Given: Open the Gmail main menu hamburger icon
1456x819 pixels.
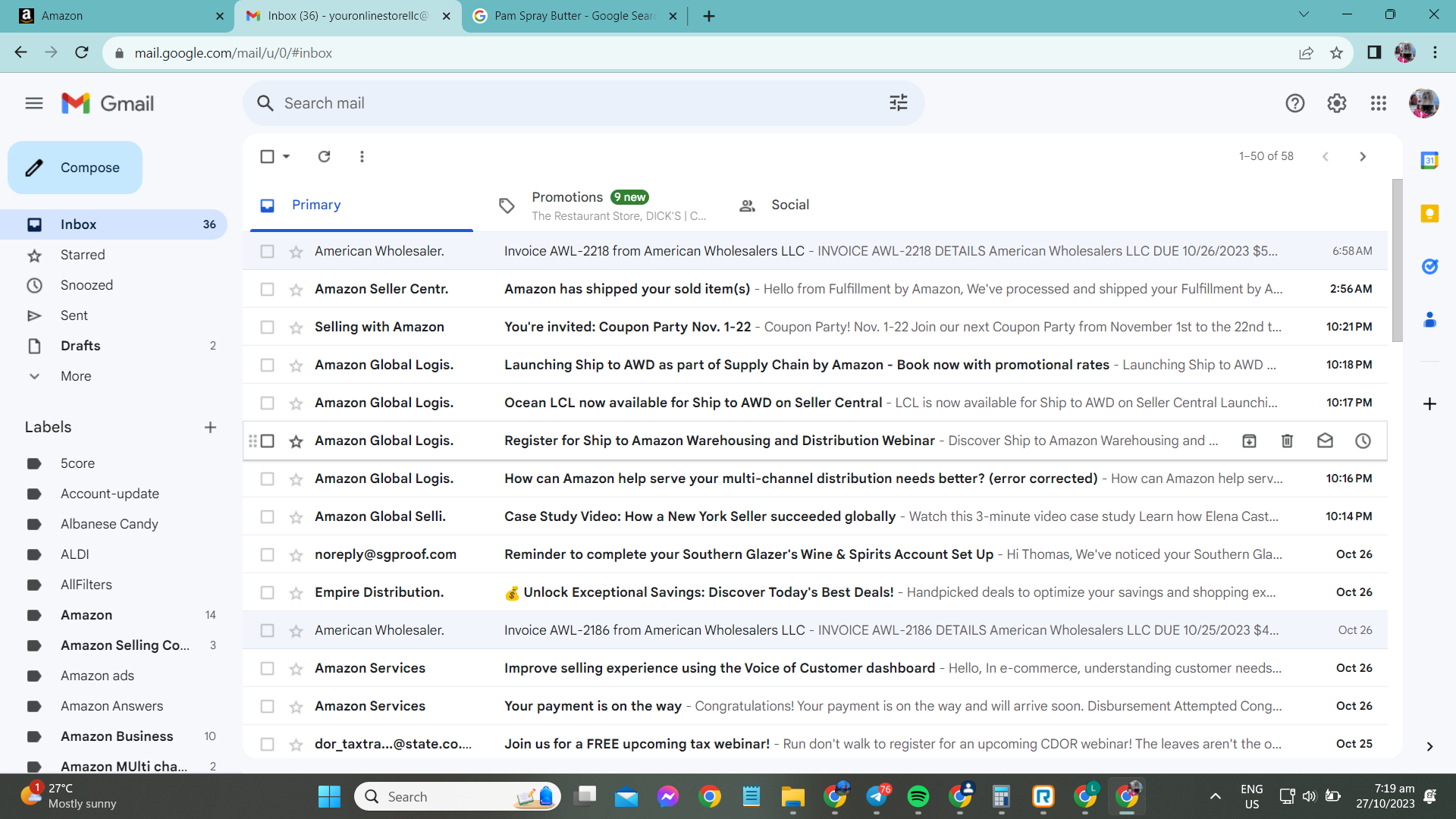Looking at the screenshot, I should pos(34,103).
